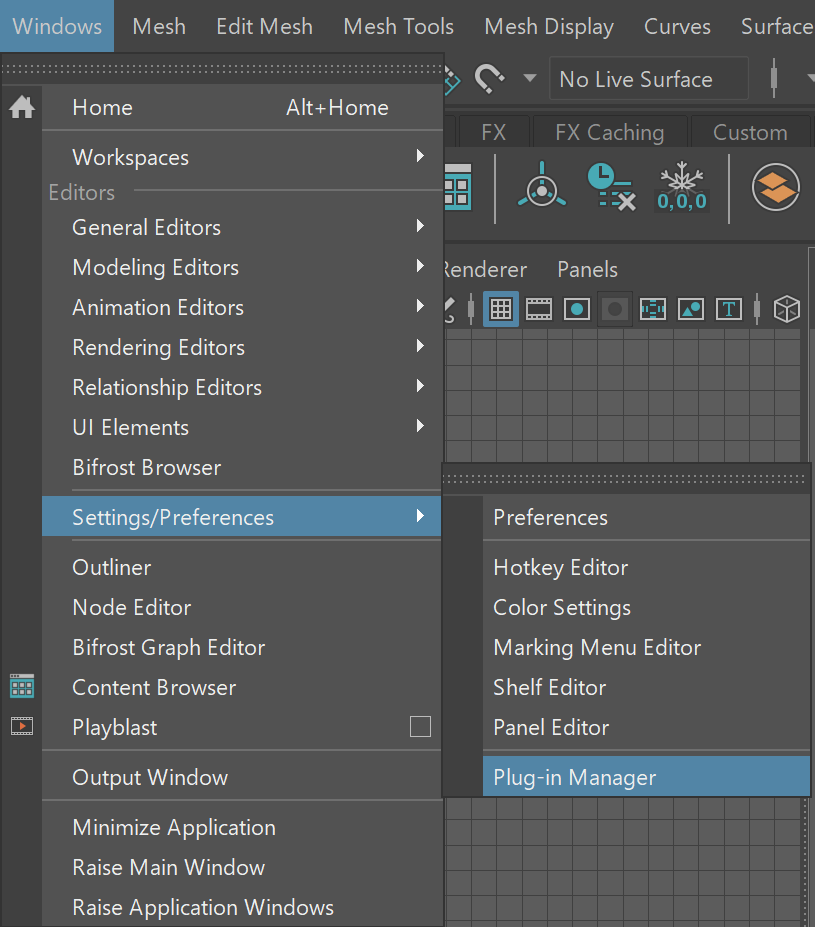Tear off the Windows menu dotted handle
Screen dimensions: 815x927
click(222, 69)
